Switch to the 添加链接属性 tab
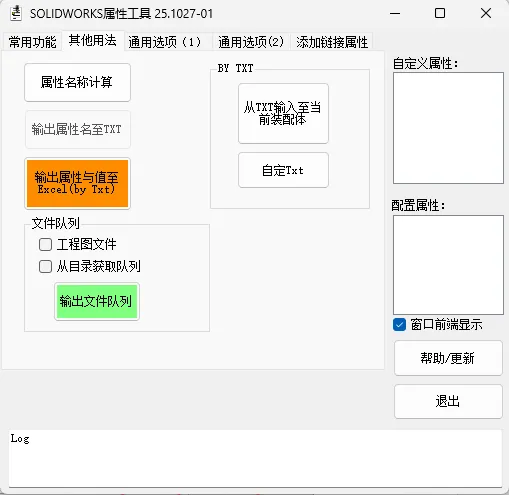The height and width of the screenshot is (495, 509). [x=332, y=42]
